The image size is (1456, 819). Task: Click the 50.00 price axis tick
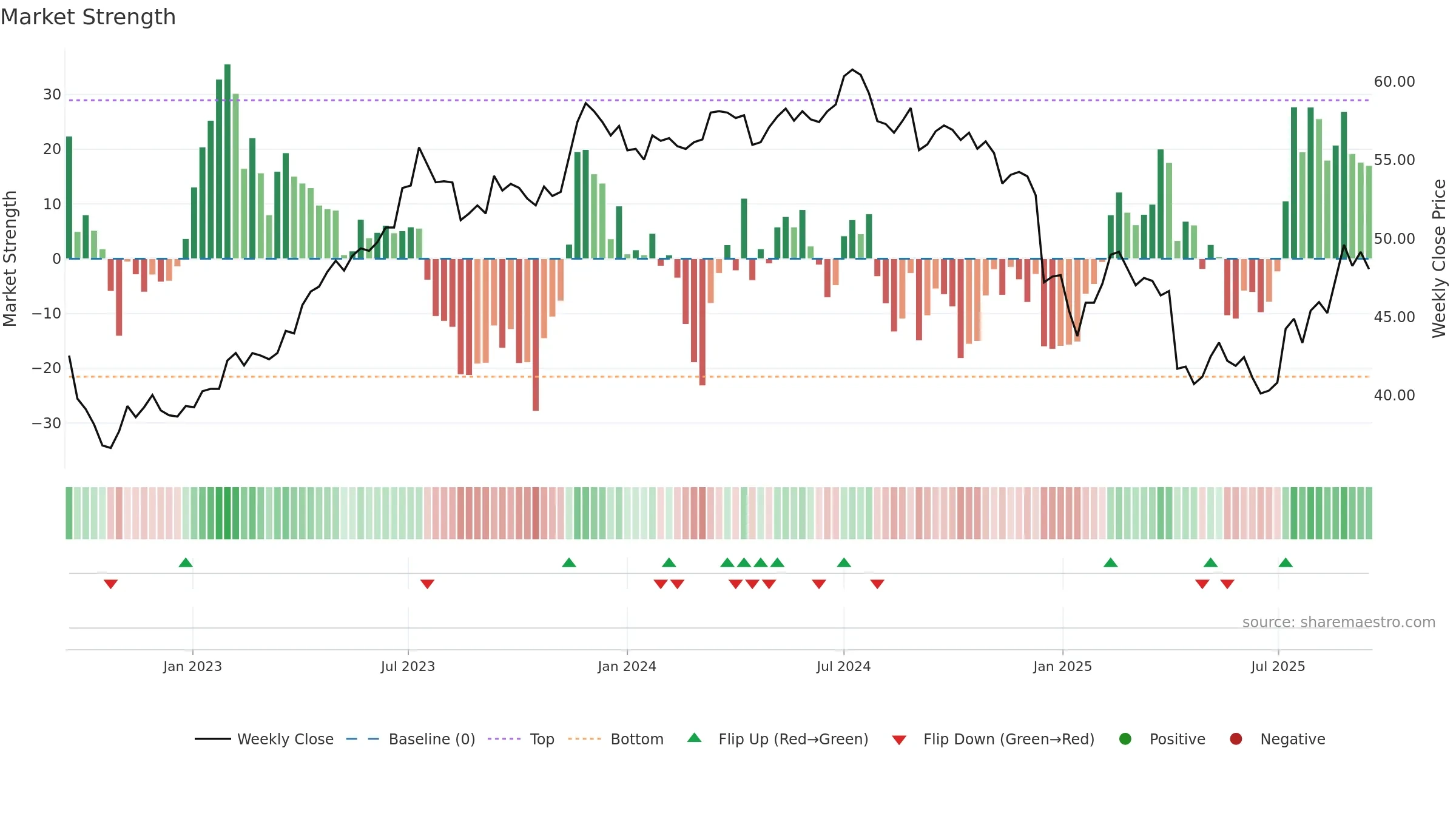[1394, 238]
